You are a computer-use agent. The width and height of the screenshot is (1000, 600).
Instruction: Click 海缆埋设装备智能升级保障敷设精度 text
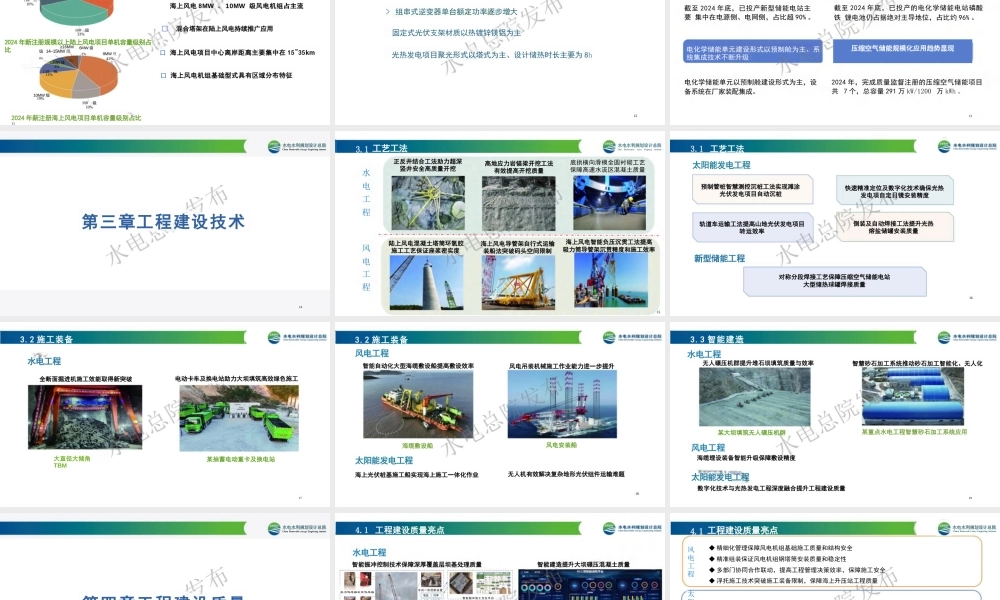tap(746, 458)
